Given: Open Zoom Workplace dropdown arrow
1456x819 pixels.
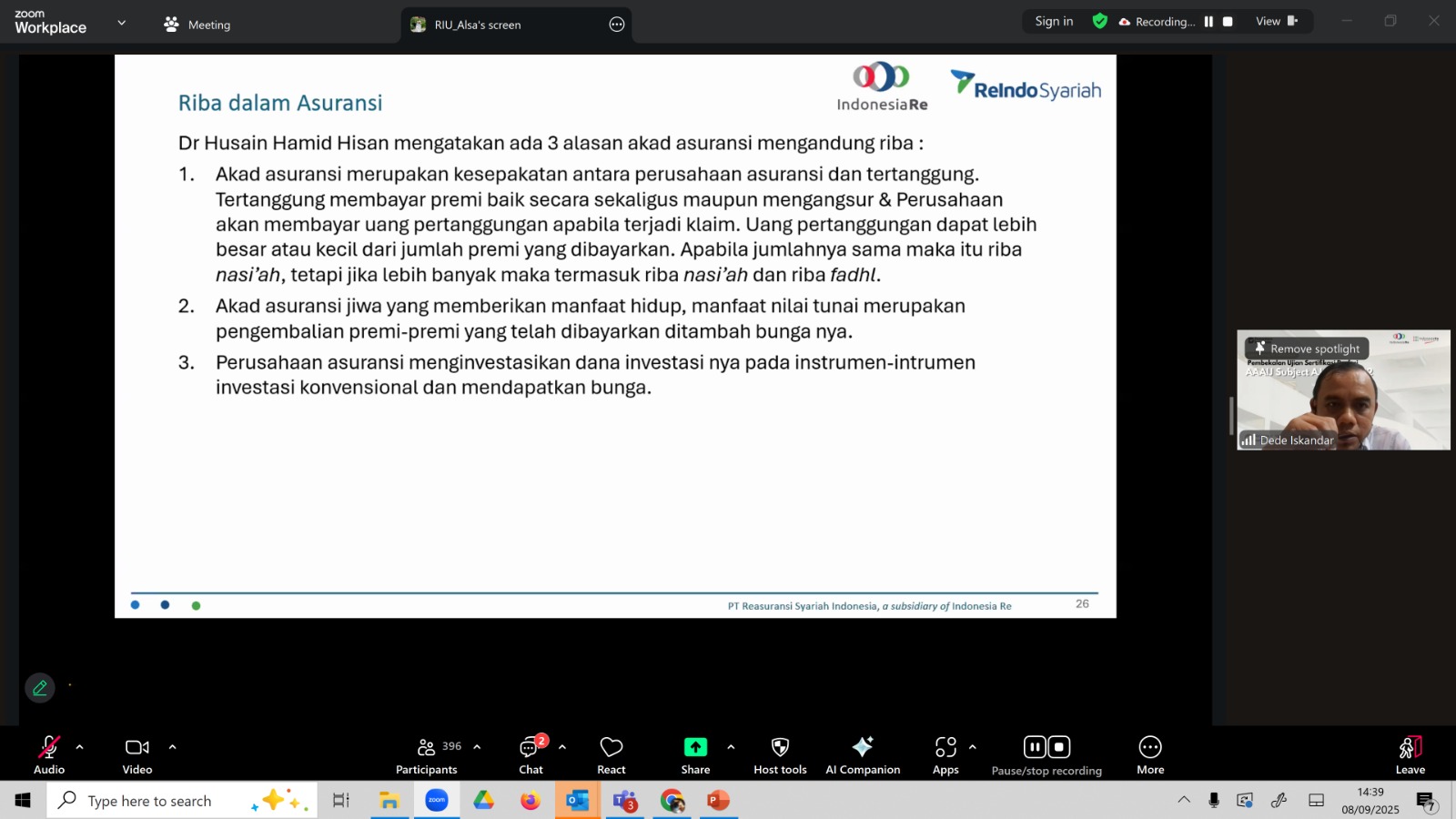Looking at the screenshot, I should coord(121,23).
